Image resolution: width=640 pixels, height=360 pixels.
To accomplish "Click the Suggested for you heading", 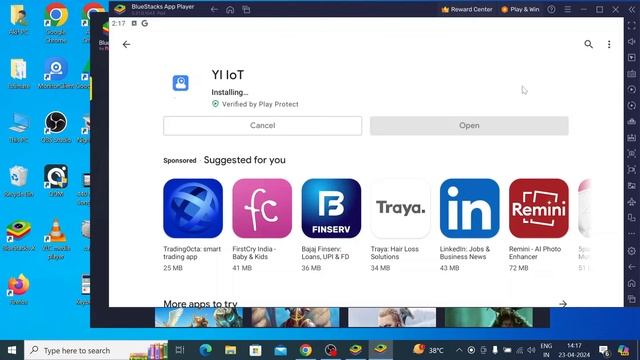I will 244,160.
